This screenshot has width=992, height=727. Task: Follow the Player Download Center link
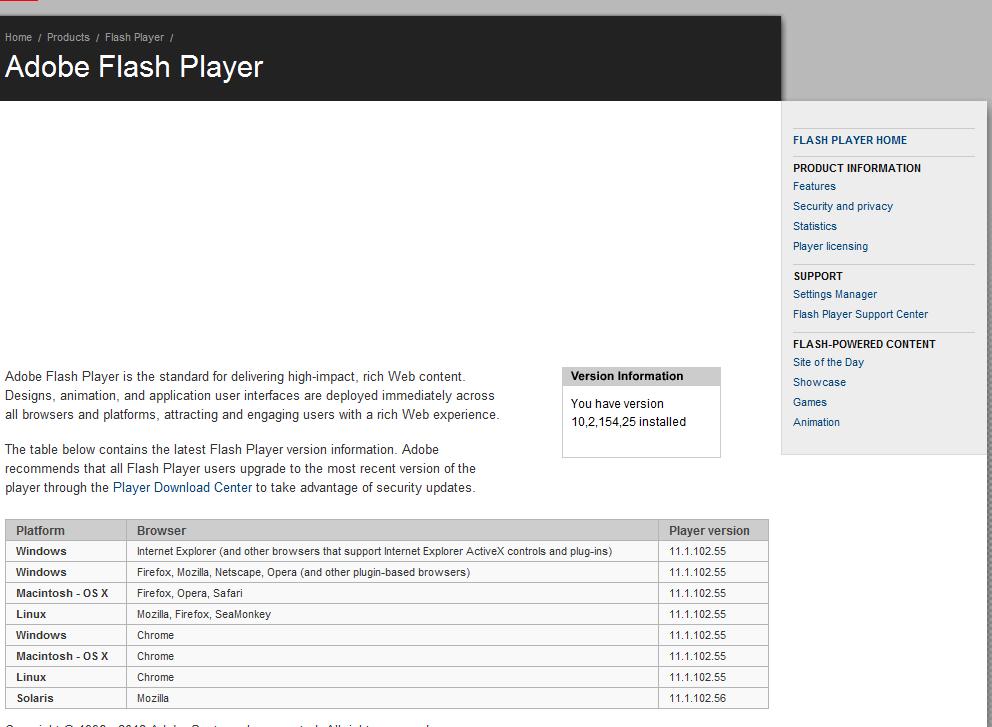pyautogui.click(x=182, y=488)
